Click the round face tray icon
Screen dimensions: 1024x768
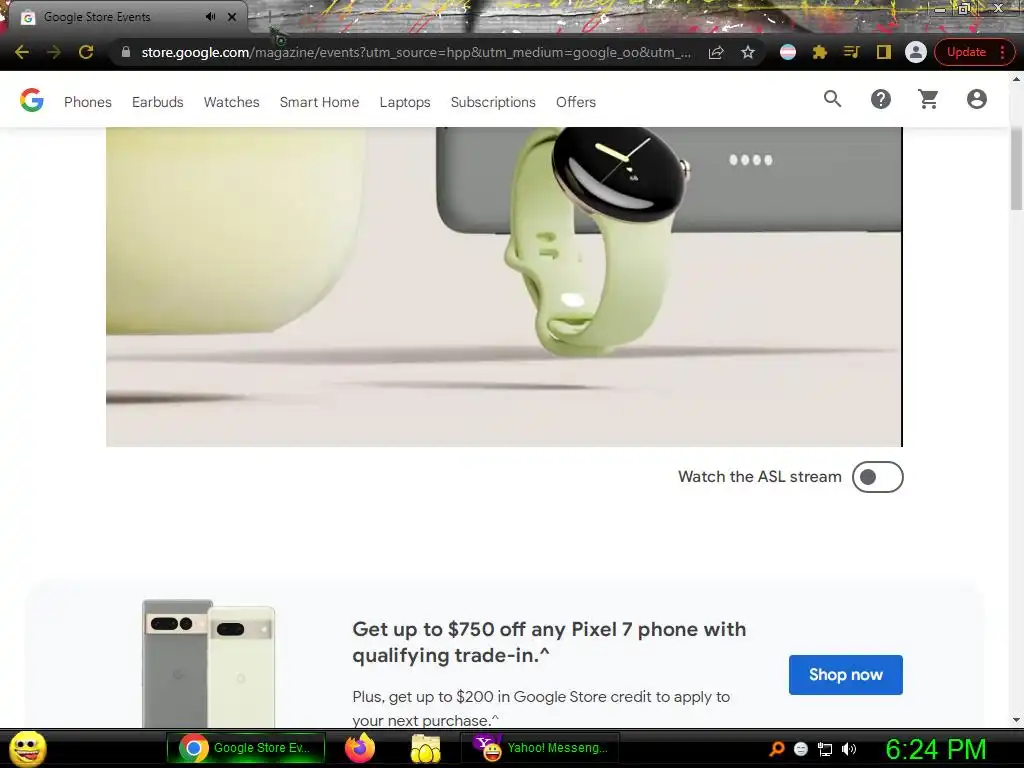click(x=801, y=749)
